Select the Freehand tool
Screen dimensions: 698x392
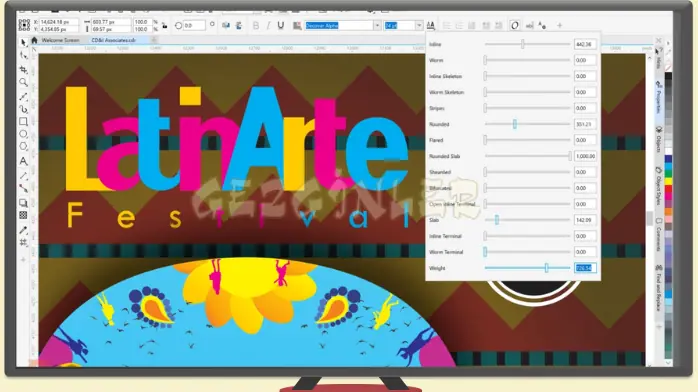pos(24,97)
